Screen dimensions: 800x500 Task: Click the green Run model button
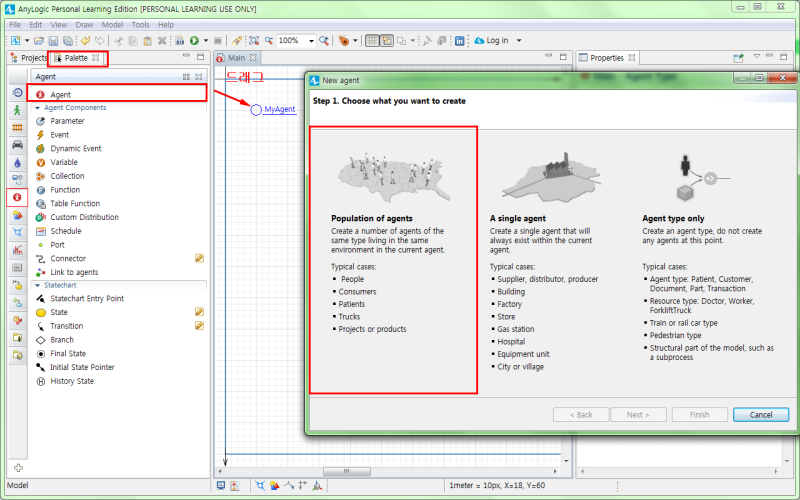[194, 40]
